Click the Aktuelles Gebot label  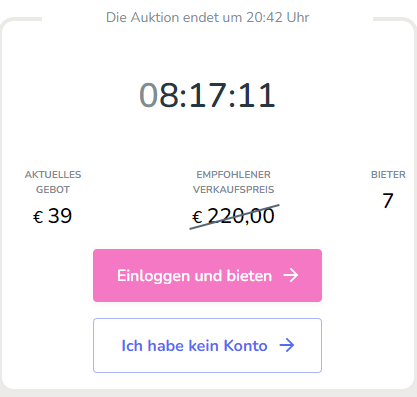(53, 182)
